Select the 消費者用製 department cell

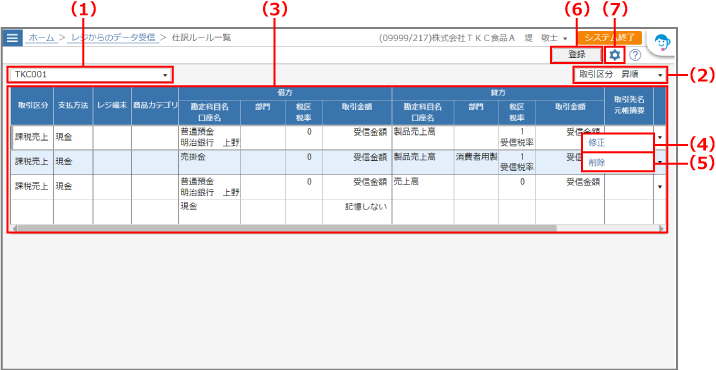(x=476, y=162)
